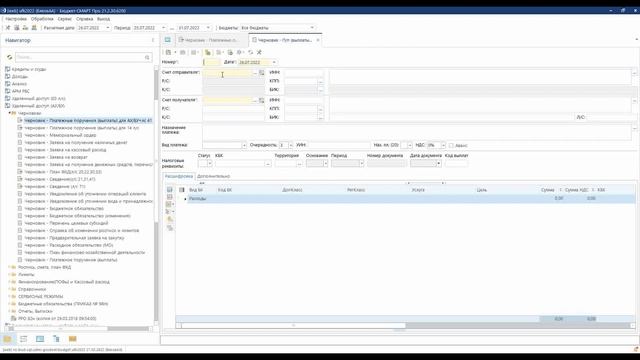Open the Расчетная дата date dropdown
This screenshot has height=360, width=640.
tap(108, 28)
